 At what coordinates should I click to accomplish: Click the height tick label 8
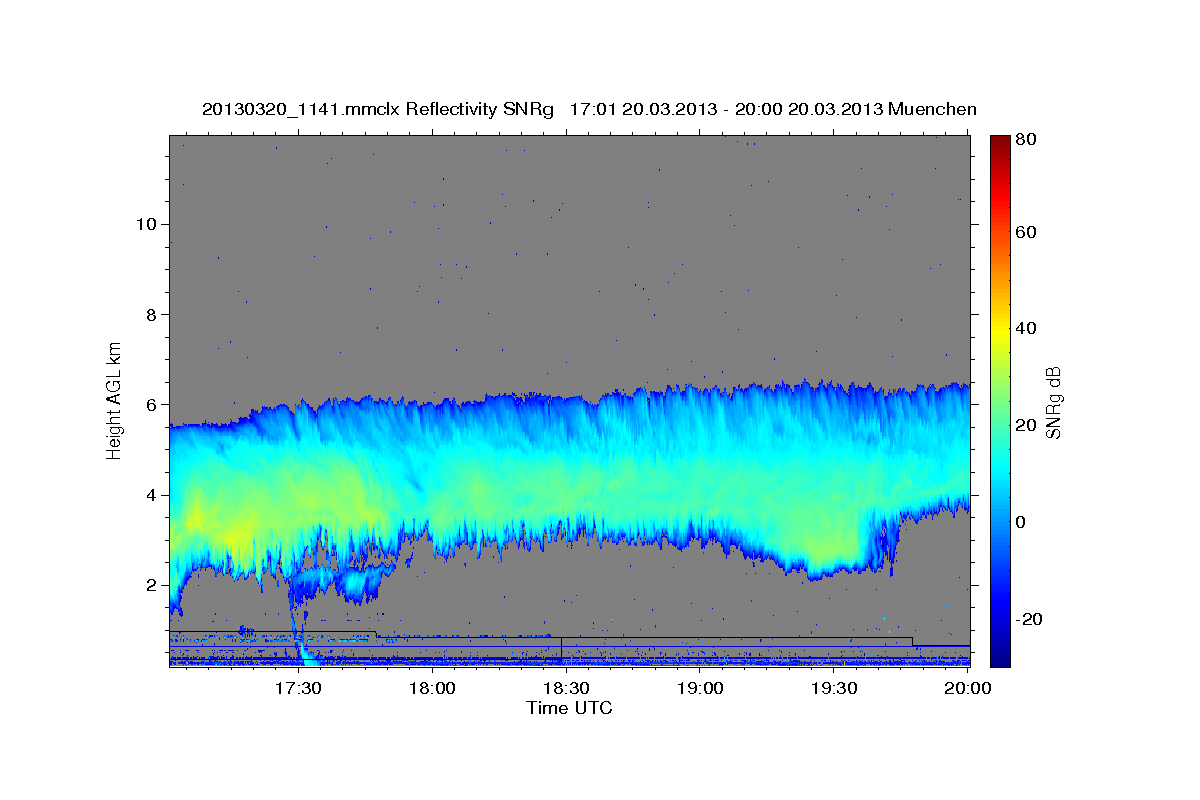tap(153, 314)
